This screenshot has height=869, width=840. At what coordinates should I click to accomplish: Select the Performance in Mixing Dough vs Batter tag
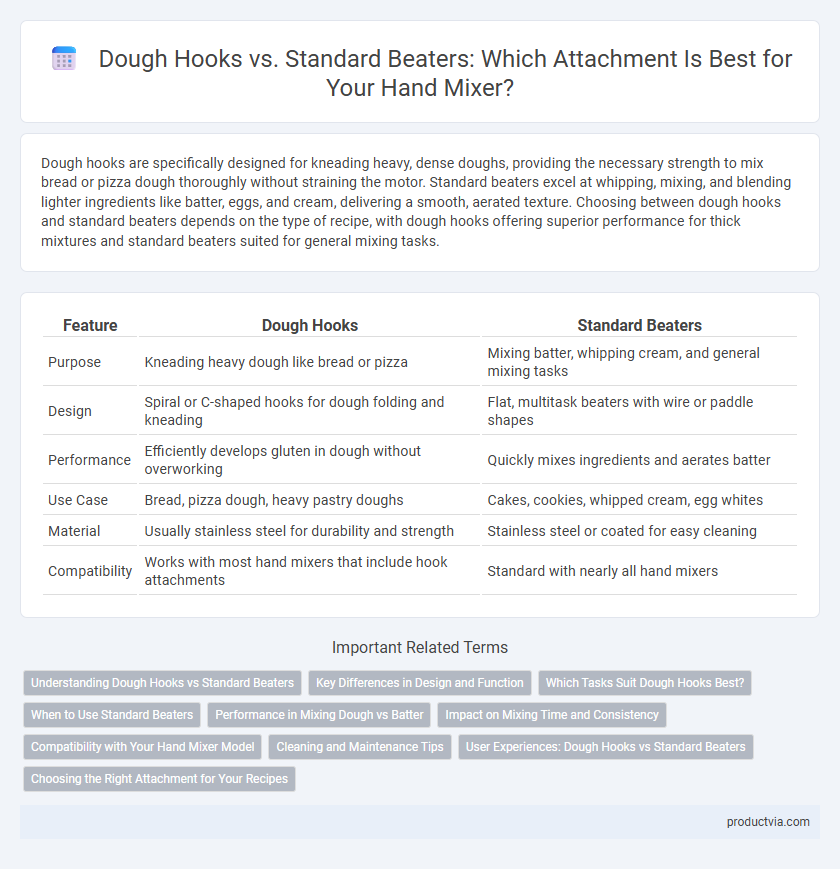(x=319, y=715)
